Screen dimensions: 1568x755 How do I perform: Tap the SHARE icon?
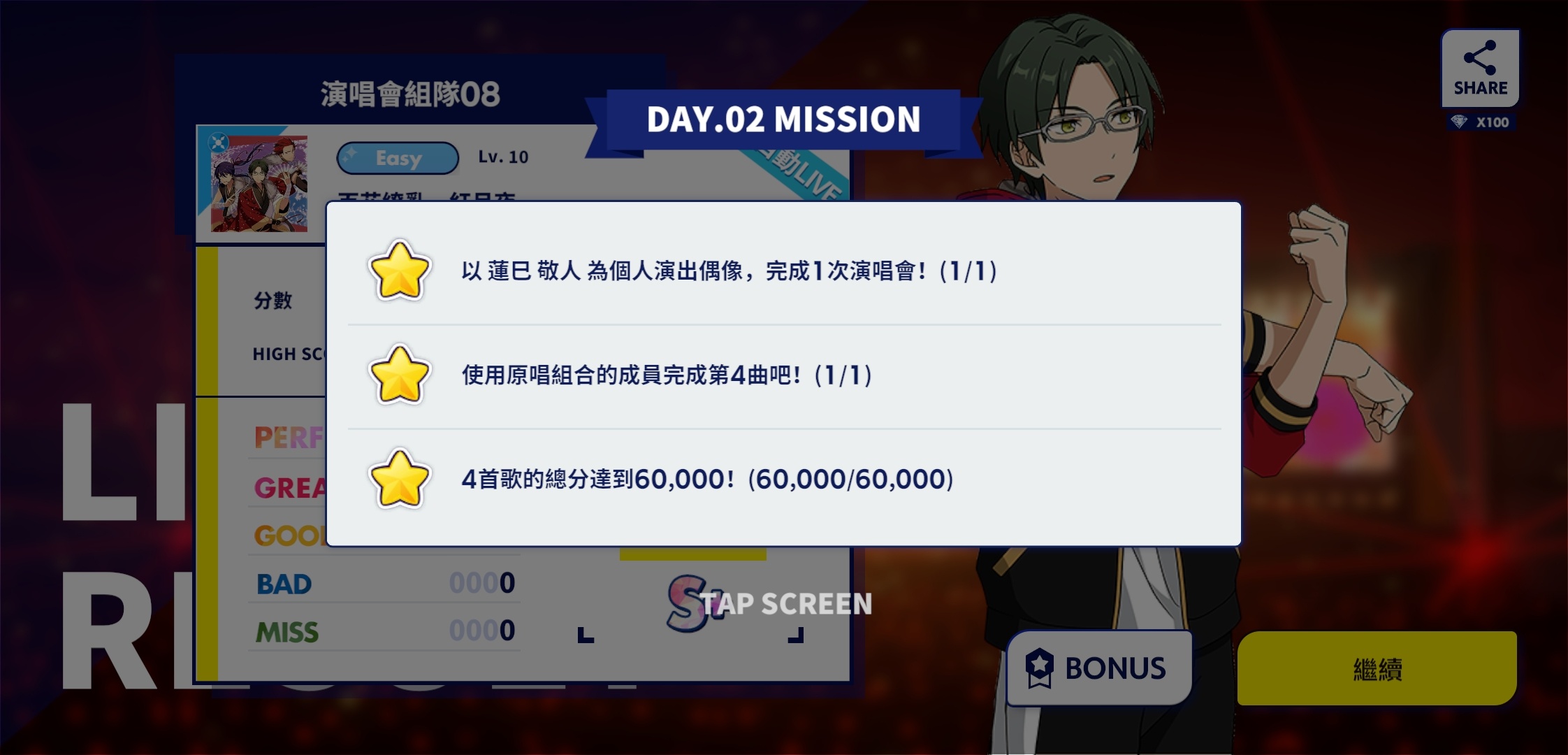tap(1480, 69)
